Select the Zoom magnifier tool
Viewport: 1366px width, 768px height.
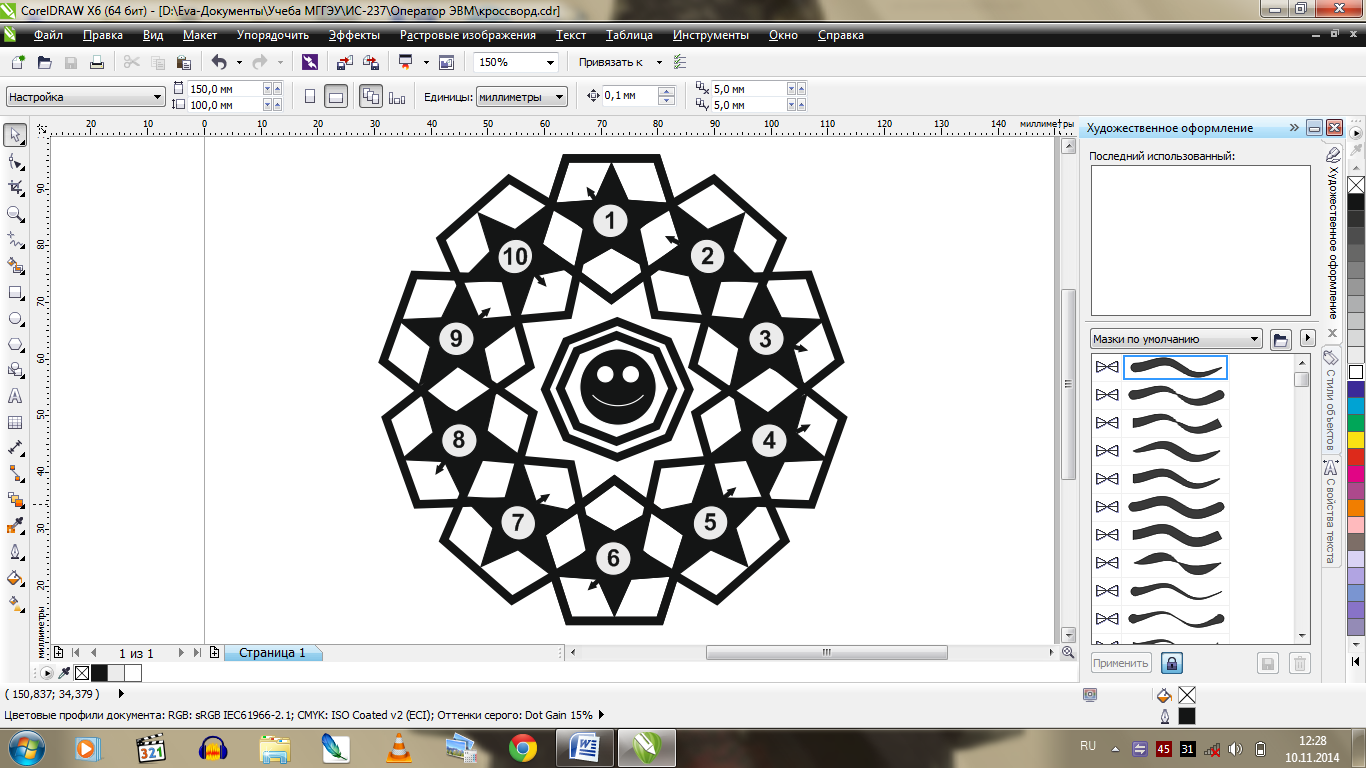click(15, 214)
